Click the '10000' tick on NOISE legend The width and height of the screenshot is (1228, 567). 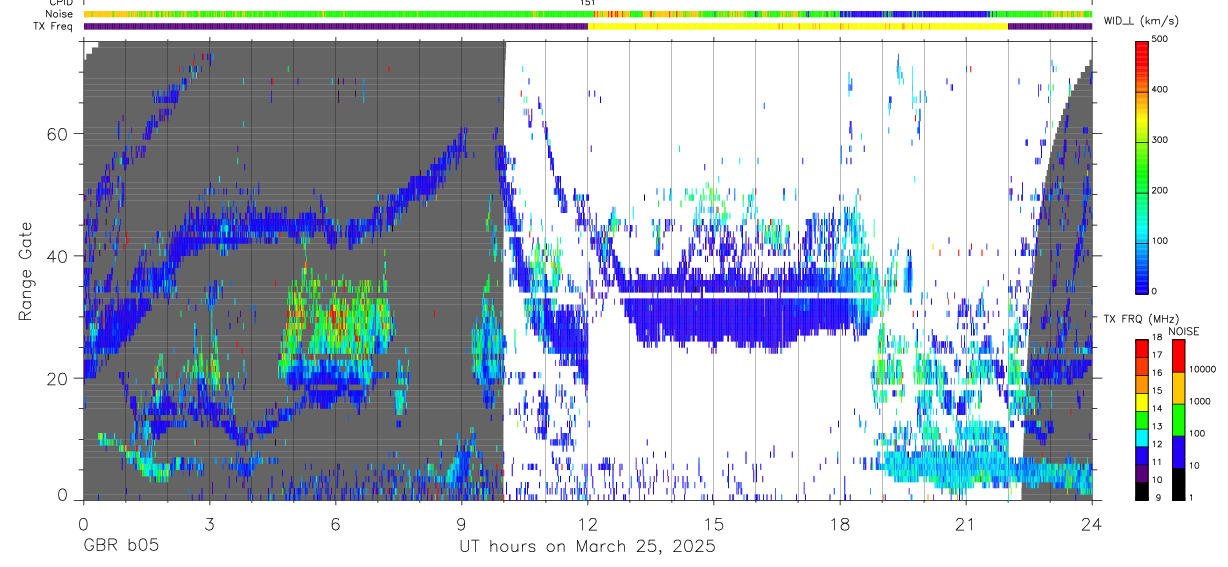pyautogui.click(x=1203, y=369)
